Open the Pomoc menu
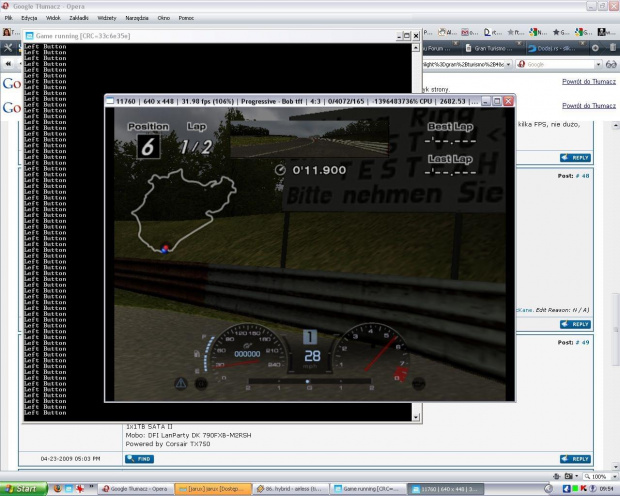This screenshot has height=496, width=620. click(186, 18)
